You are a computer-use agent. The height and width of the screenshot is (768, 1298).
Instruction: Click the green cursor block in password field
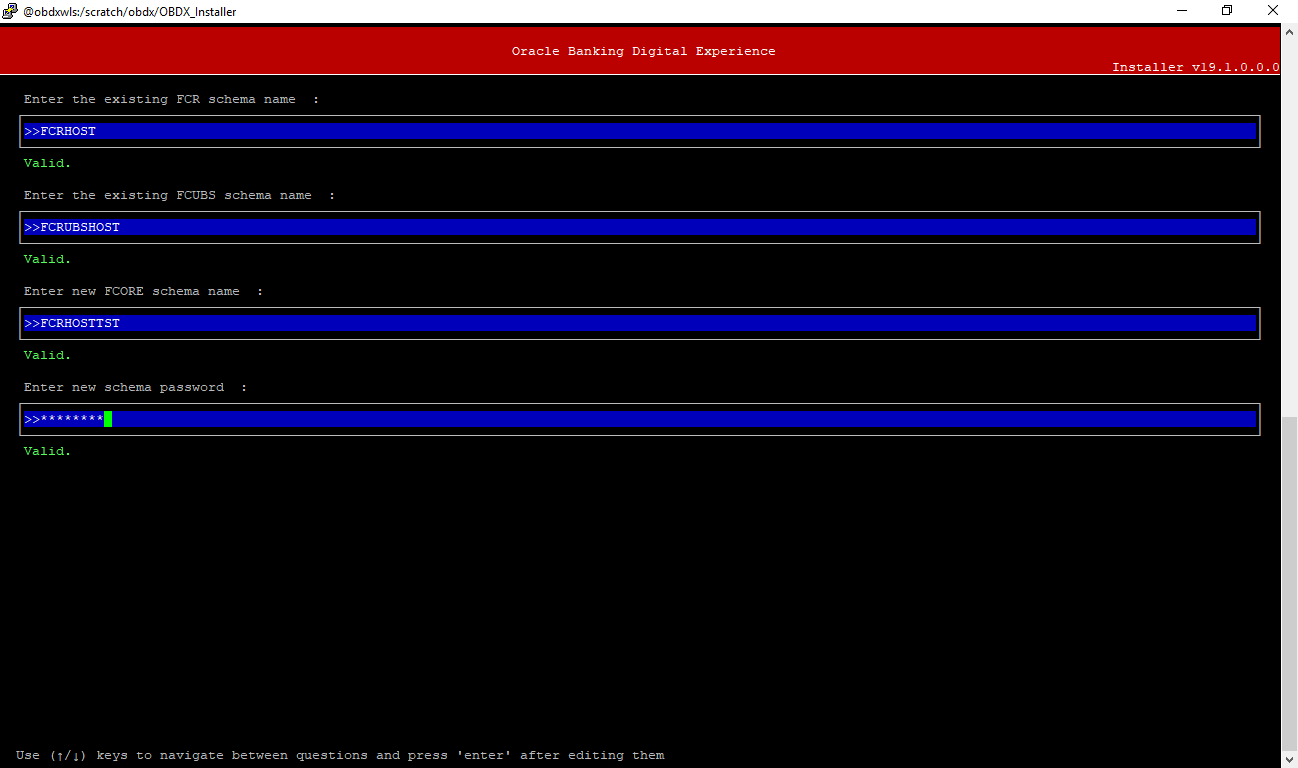pyautogui.click(x=108, y=419)
